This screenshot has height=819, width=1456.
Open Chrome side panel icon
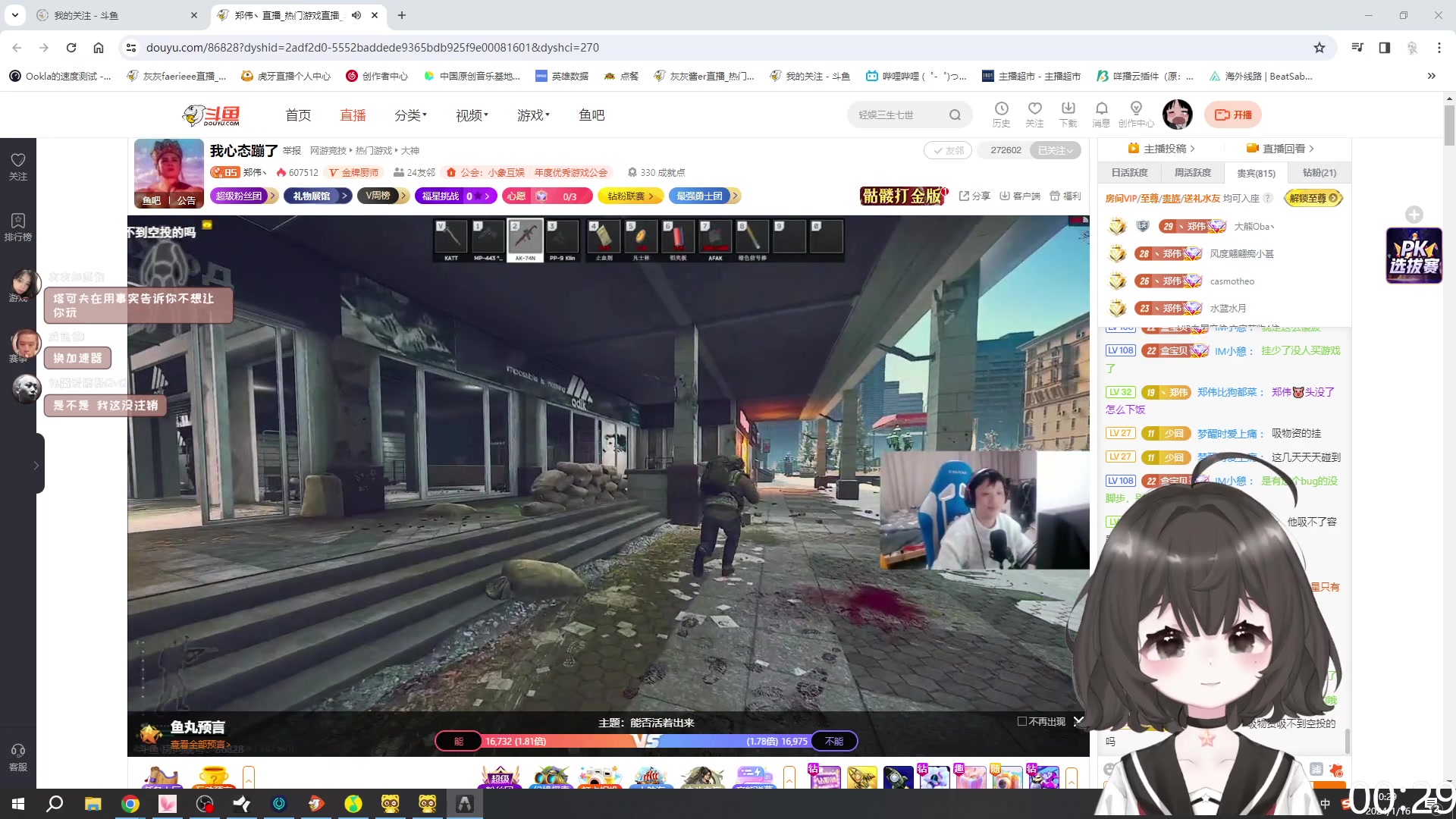click(1385, 48)
